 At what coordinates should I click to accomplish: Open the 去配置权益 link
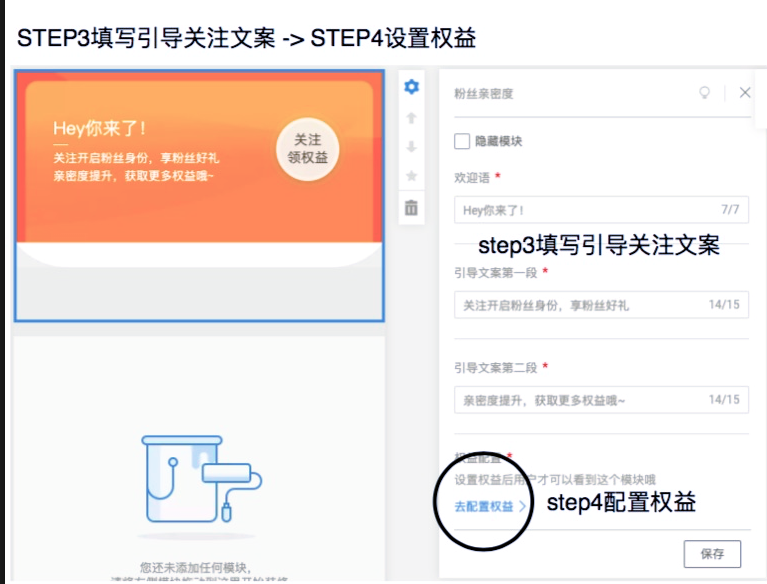point(490,506)
